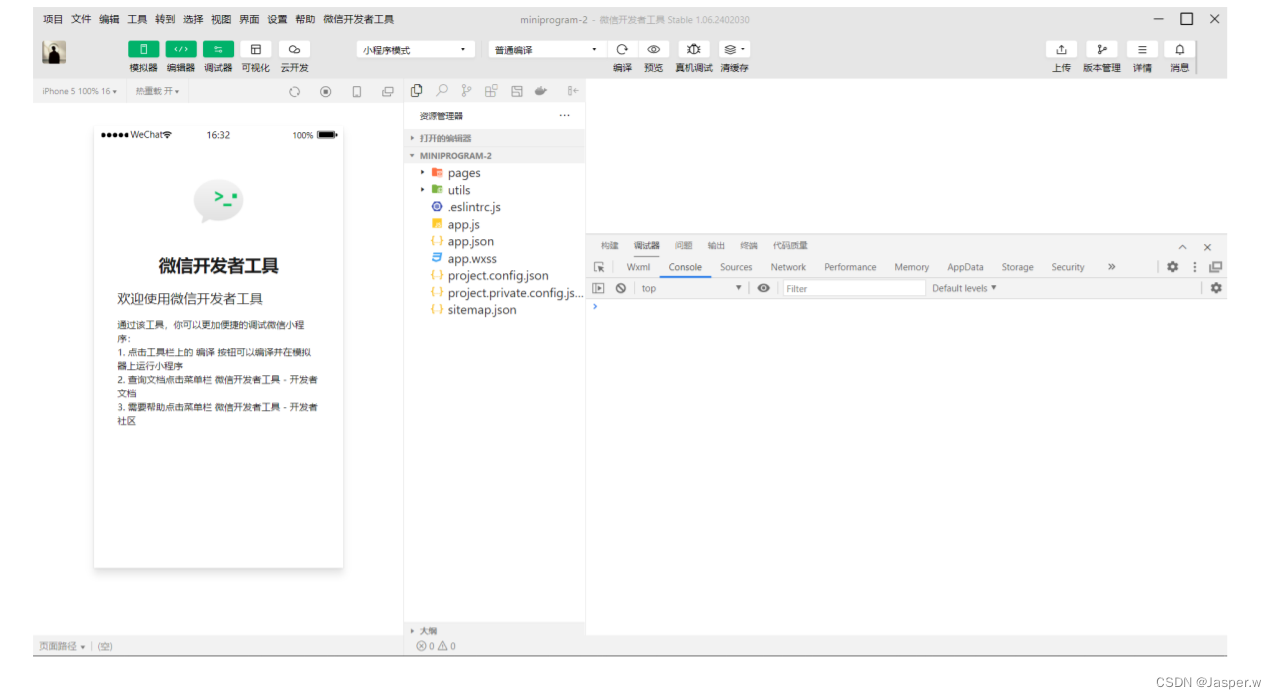Screen dimensions: 1277x699
Task: Select the file explorer icon in sidebar
Action: (x=417, y=91)
